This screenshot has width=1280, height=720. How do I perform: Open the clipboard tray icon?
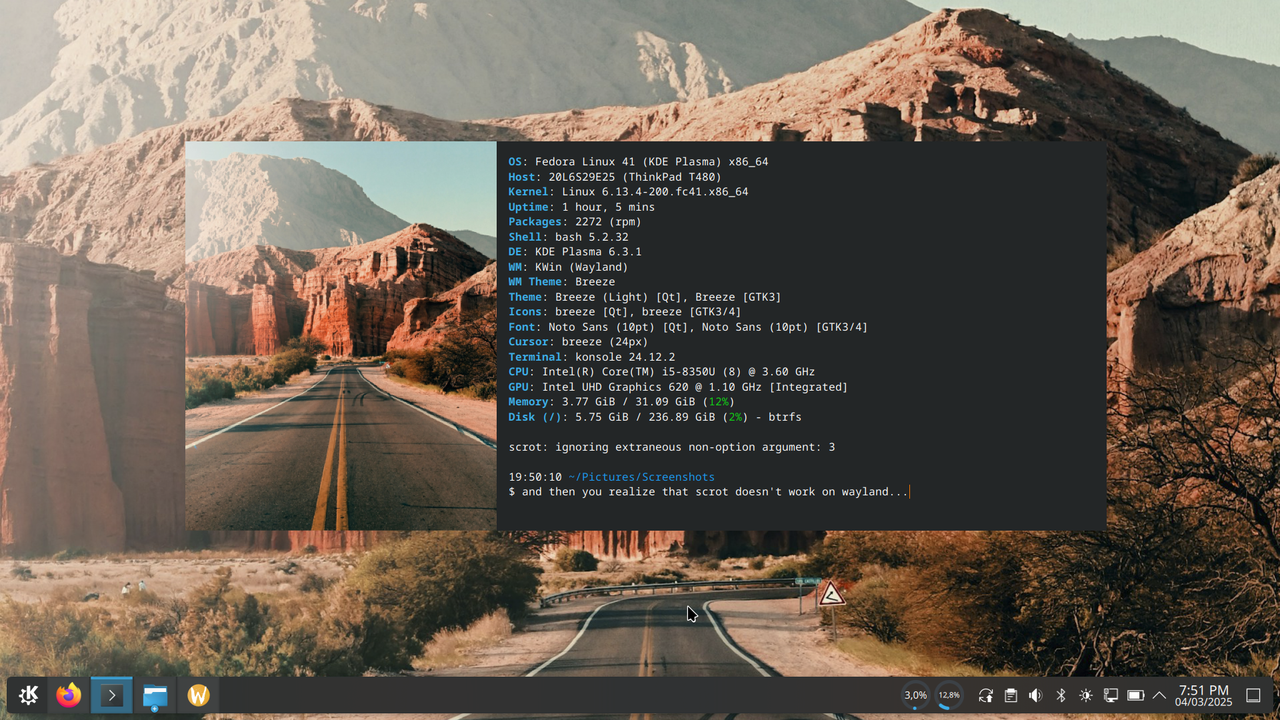pyautogui.click(x=1011, y=695)
